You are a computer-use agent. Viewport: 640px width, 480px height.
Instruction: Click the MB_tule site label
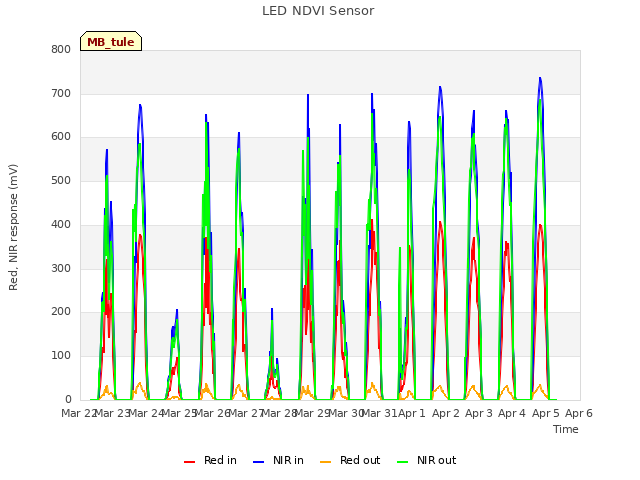click(x=111, y=42)
